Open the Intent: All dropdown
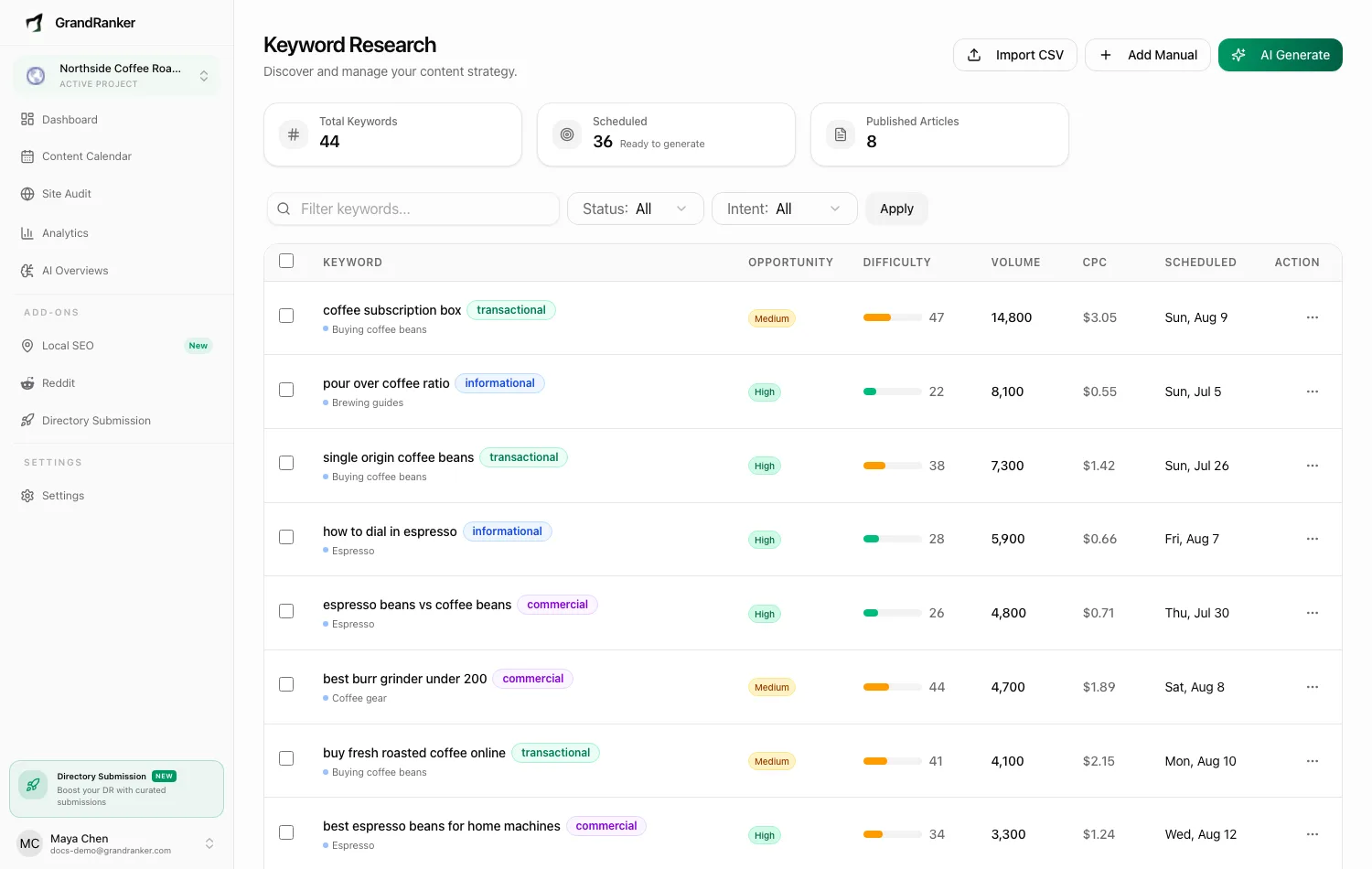The image size is (1372, 869). click(x=785, y=209)
